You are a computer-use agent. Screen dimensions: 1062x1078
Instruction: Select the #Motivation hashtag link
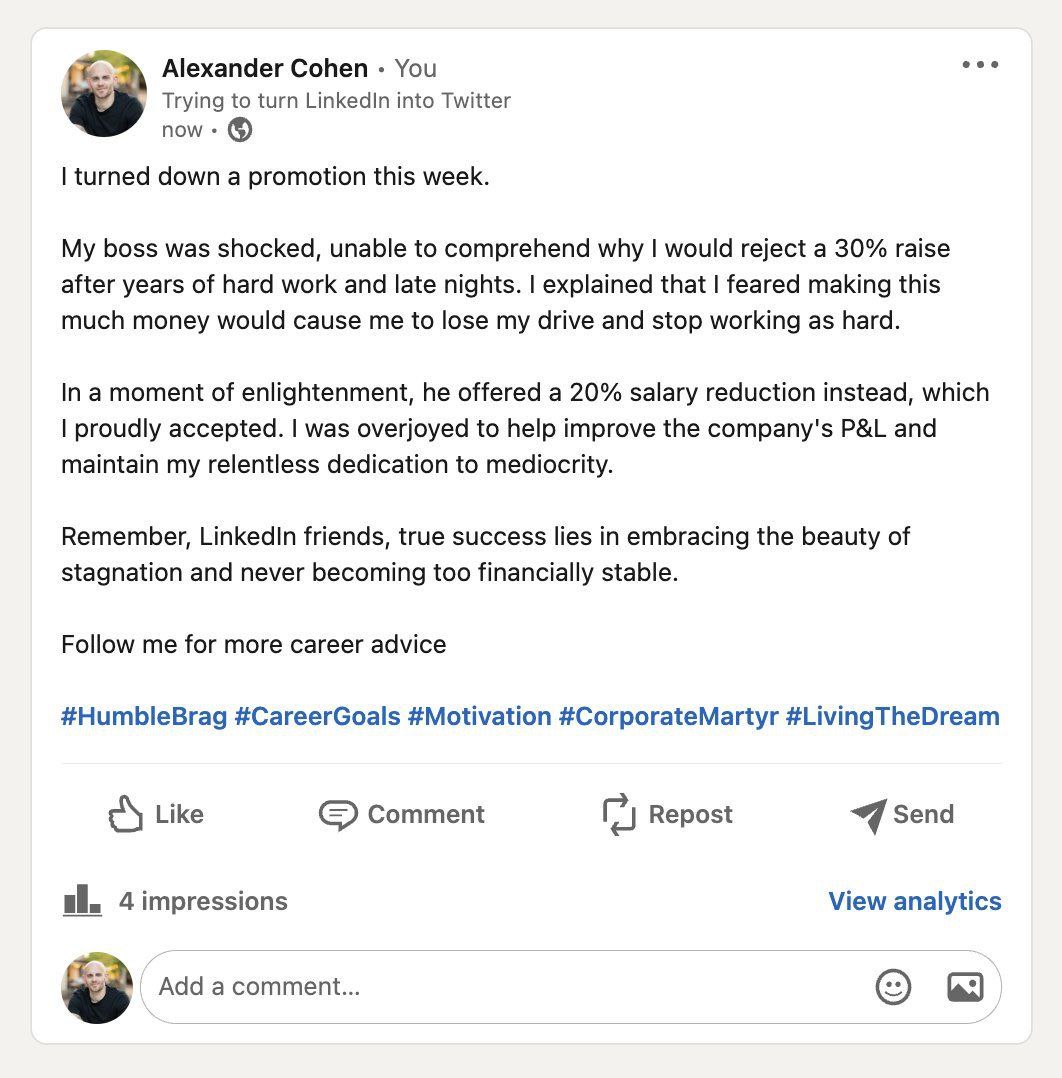[x=479, y=716]
